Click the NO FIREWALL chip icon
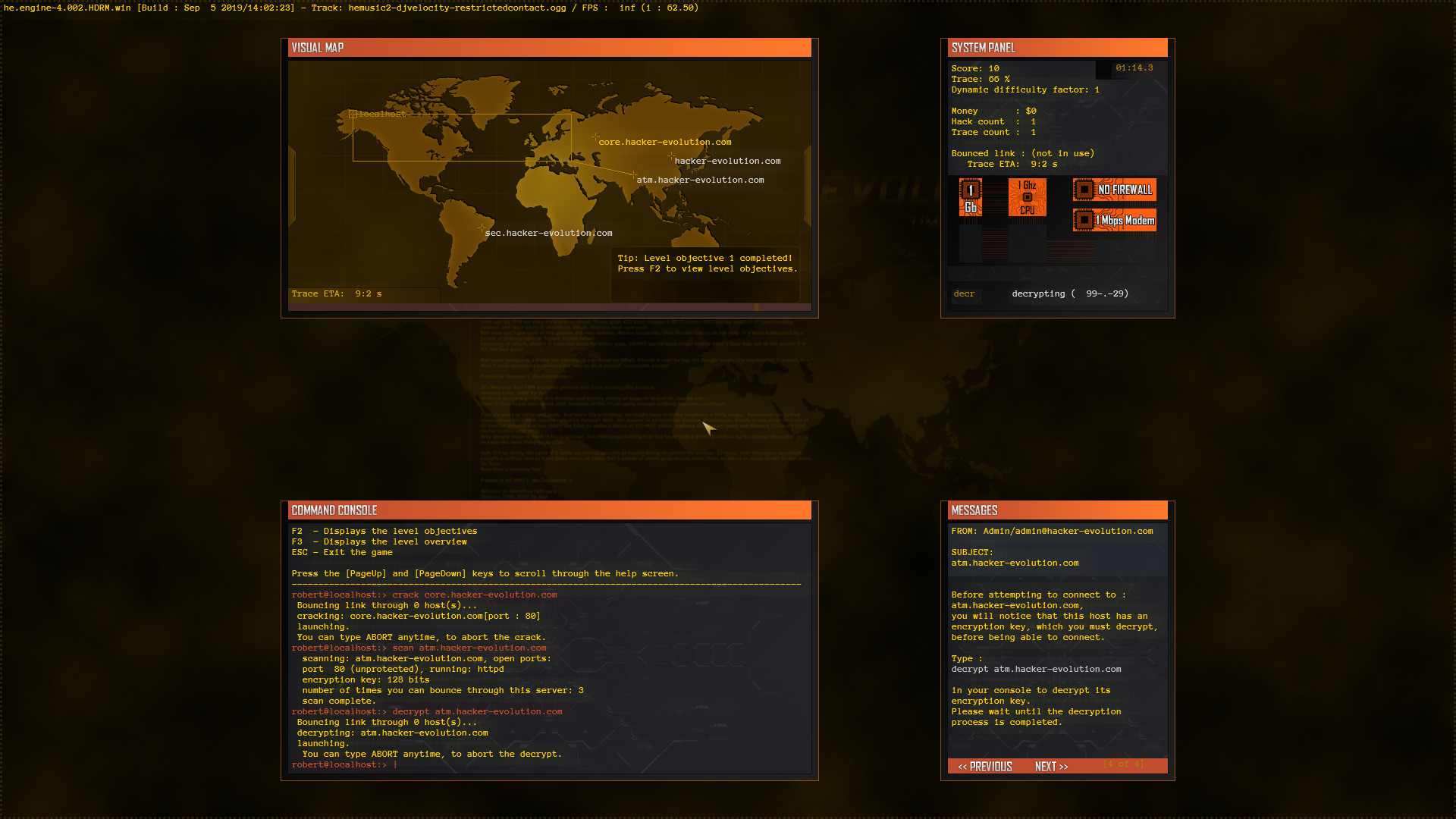Image resolution: width=1456 pixels, height=819 pixels. [1113, 190]
